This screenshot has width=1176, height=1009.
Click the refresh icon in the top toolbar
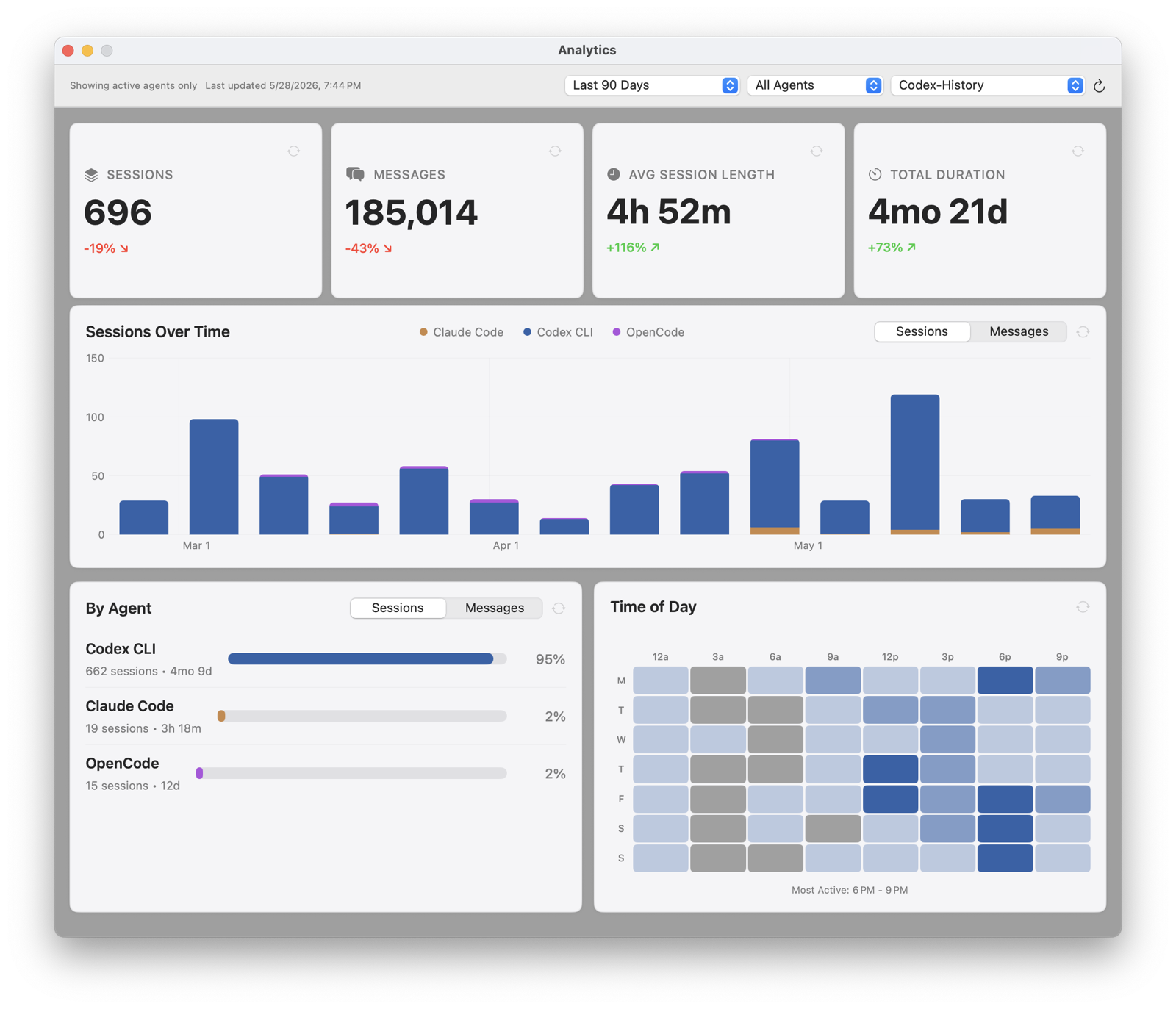tap(1099, 86)
